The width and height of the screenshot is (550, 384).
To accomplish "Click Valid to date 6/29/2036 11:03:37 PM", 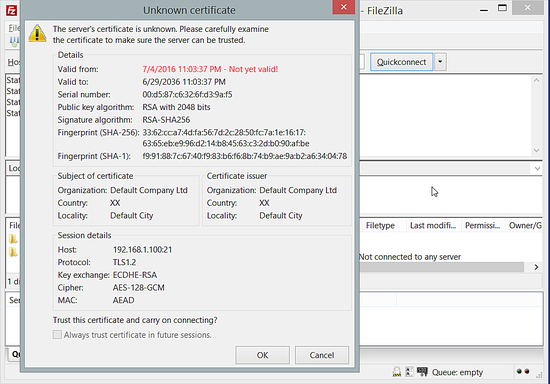I will [184, 82].
